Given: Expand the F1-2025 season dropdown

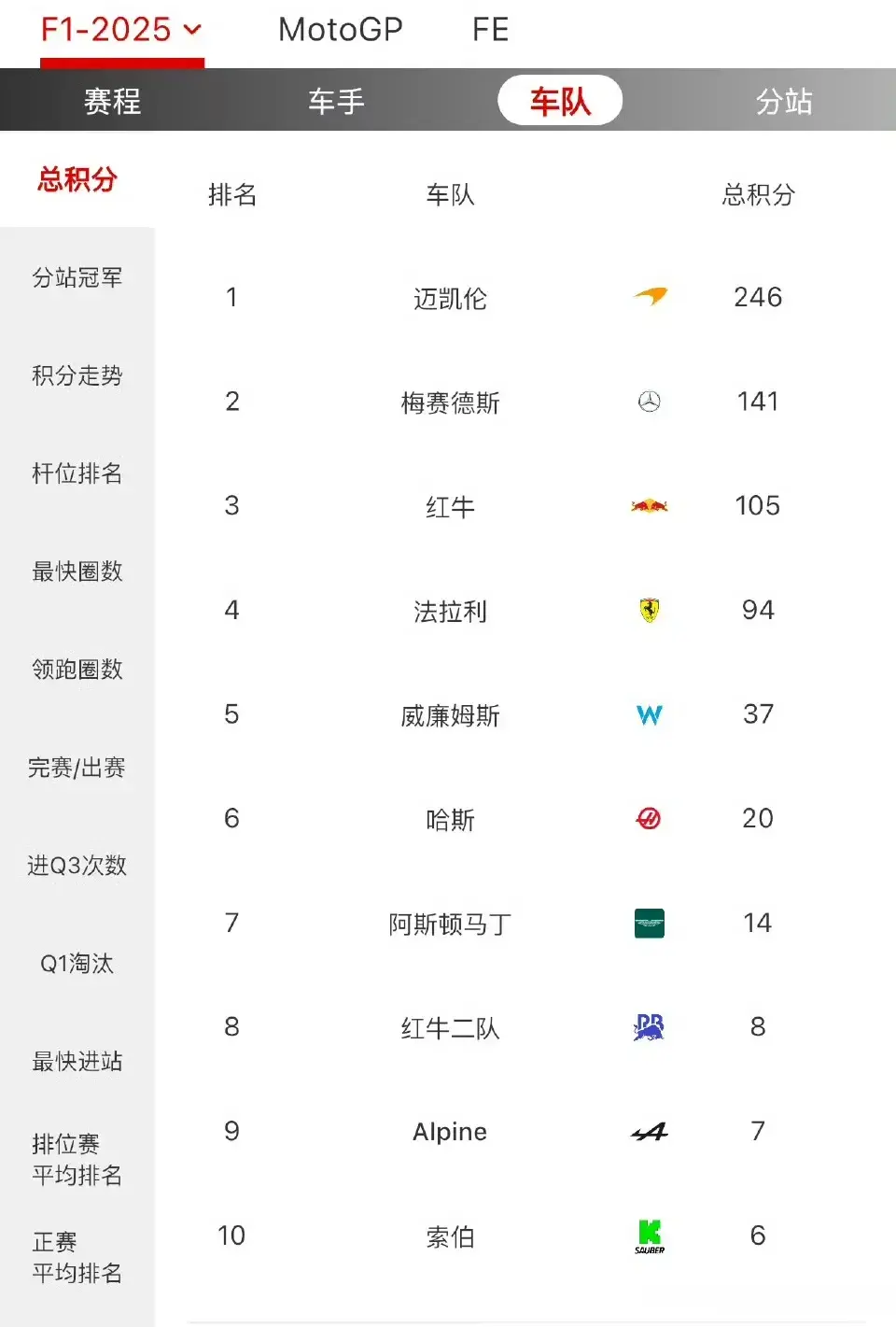Looking at the screenshot, I should coord(121,30).
